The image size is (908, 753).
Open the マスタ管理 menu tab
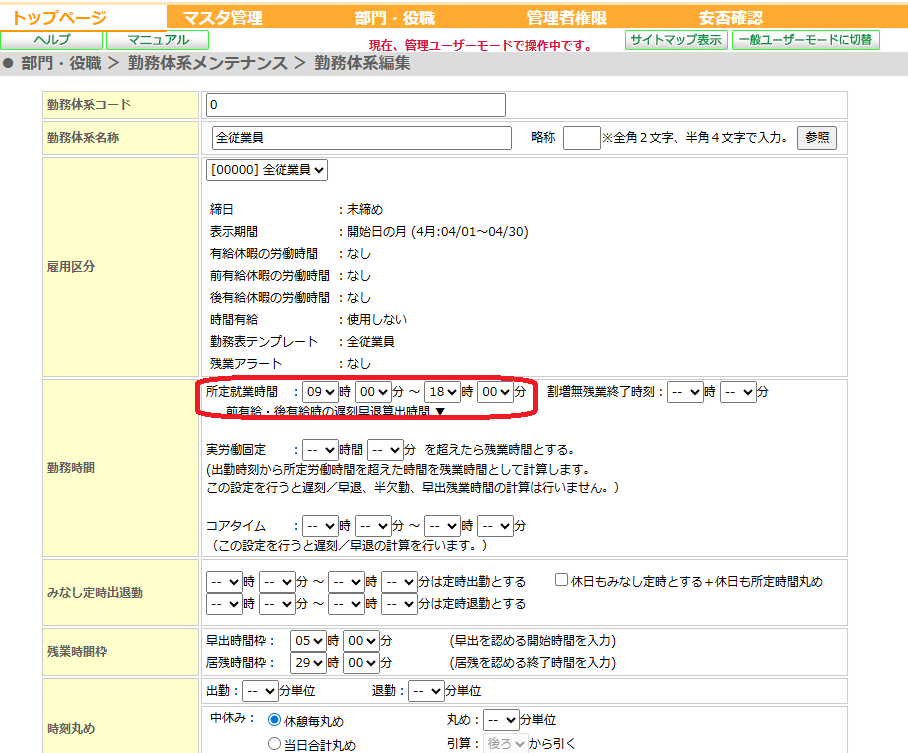tap(222, 17)
